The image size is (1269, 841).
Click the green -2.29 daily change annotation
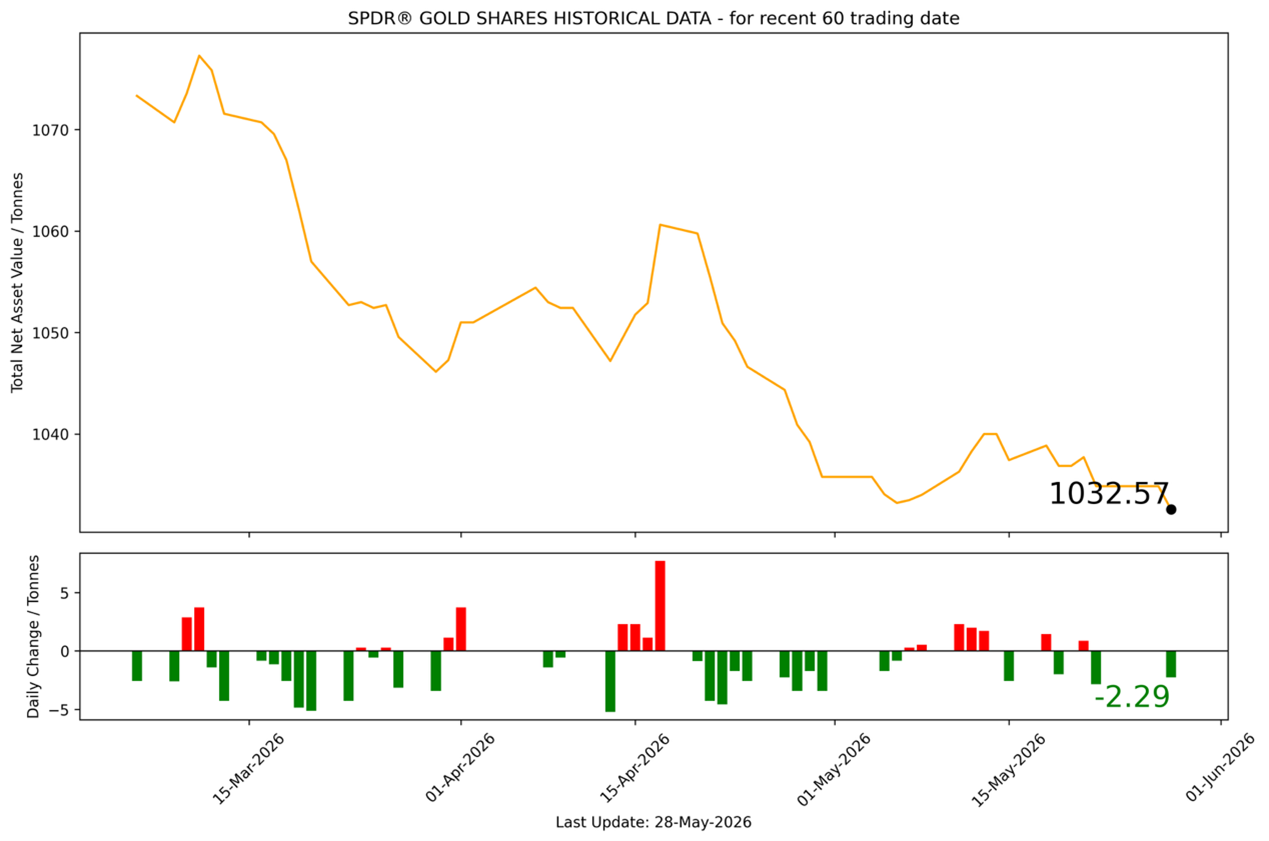[x=1132, y=696]
